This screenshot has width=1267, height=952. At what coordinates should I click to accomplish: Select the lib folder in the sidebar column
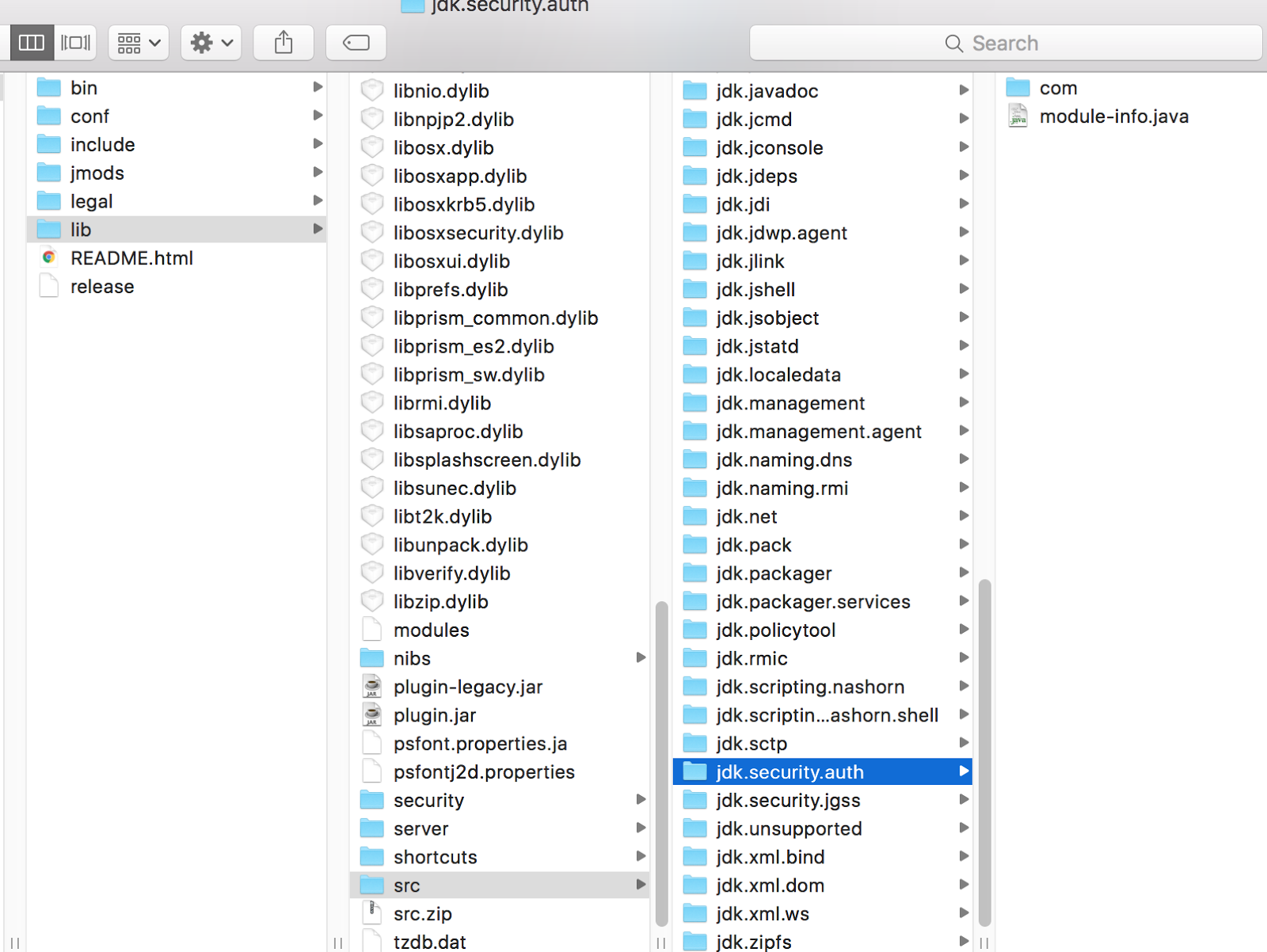[82, 229]
